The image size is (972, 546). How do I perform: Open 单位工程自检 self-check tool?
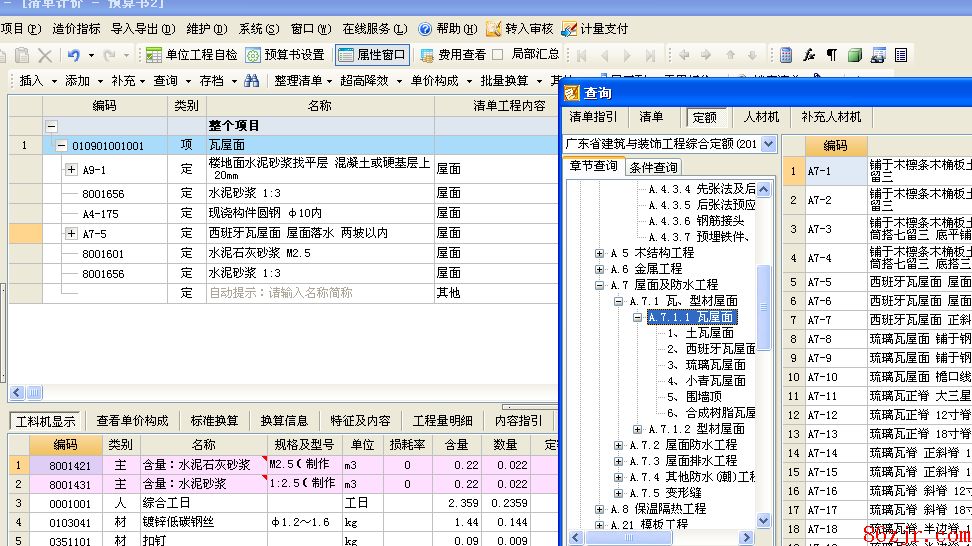192,55
